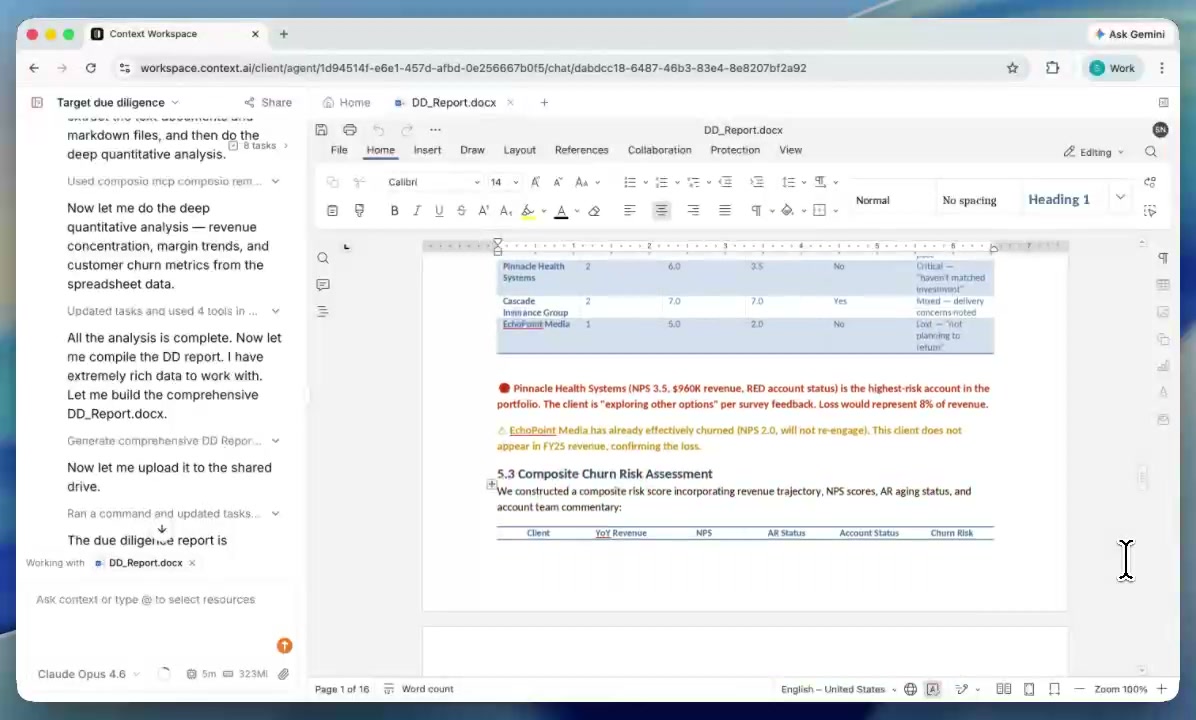Switch to the Insert tab
This screenshot has width=1196, height=720.
(x=427, y=150)
